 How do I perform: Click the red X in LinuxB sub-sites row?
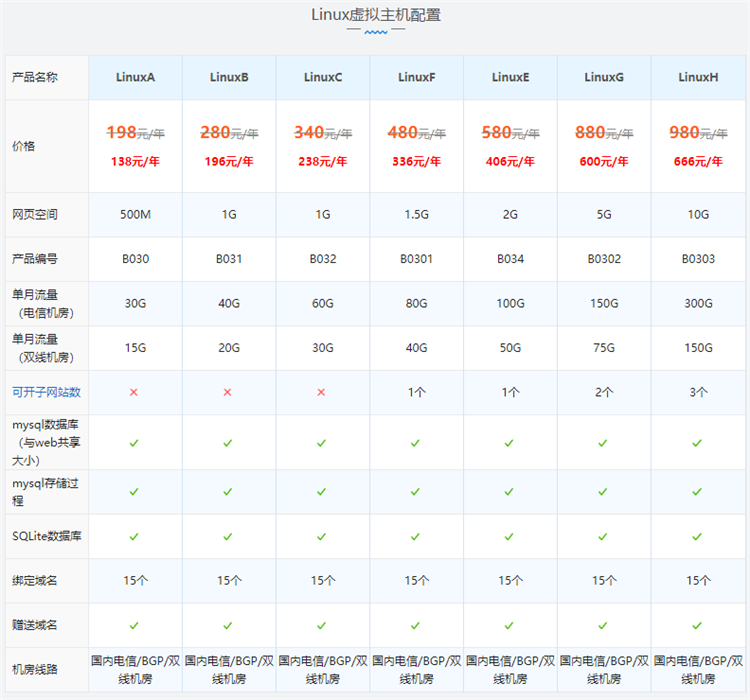[x=228, y=392]
